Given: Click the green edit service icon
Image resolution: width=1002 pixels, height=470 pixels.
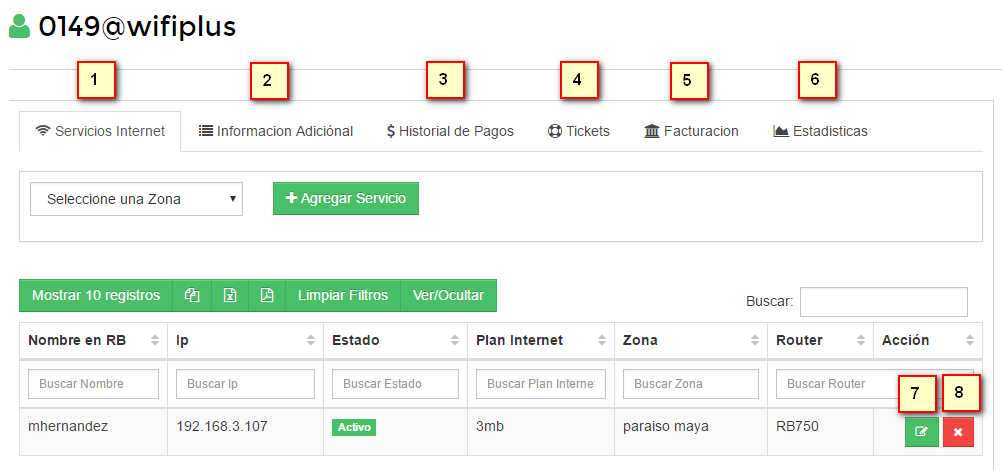Looking at the screenshot, I should pos(921,432).
